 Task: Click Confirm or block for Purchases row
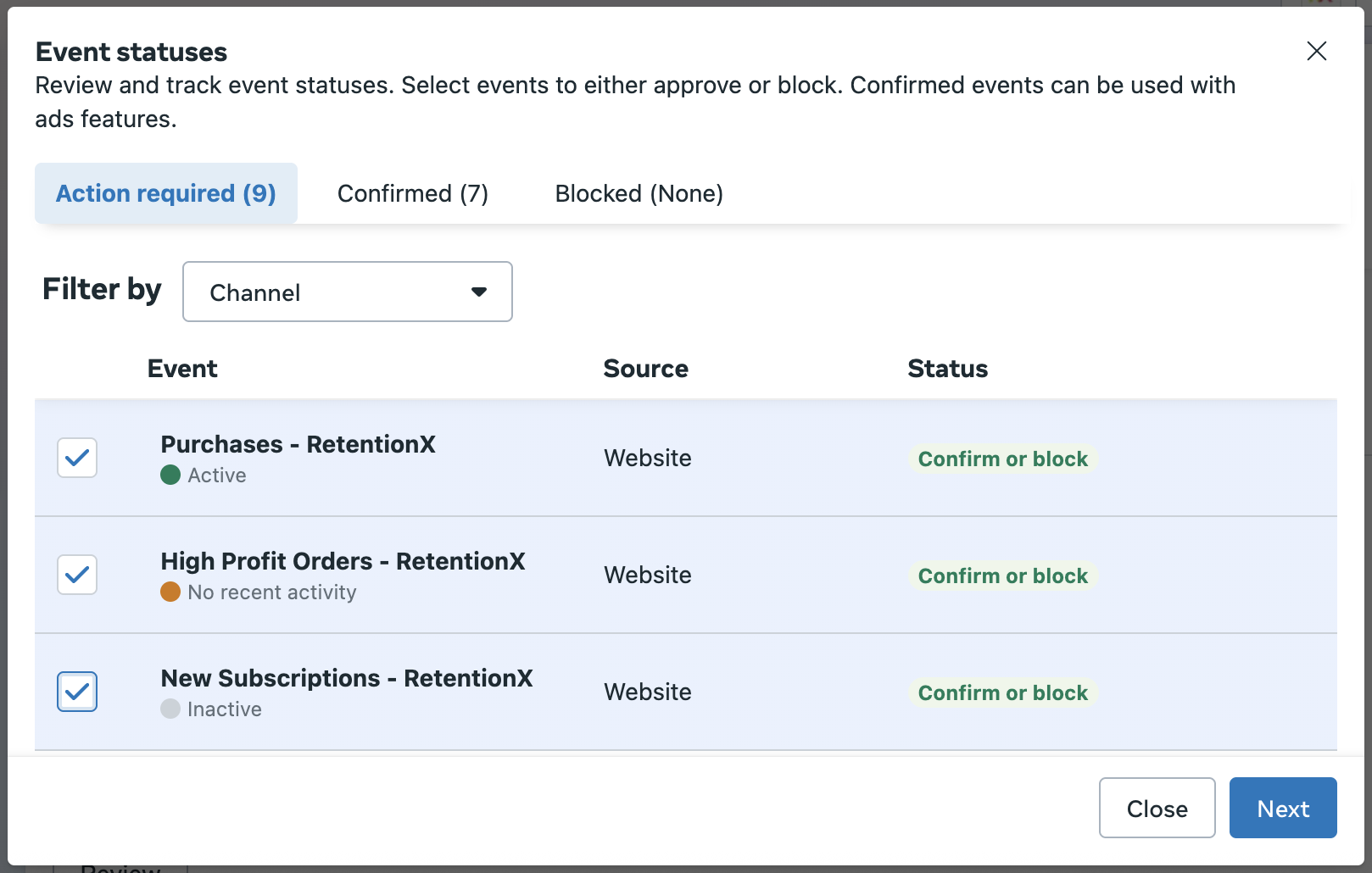coord(1002,459)
